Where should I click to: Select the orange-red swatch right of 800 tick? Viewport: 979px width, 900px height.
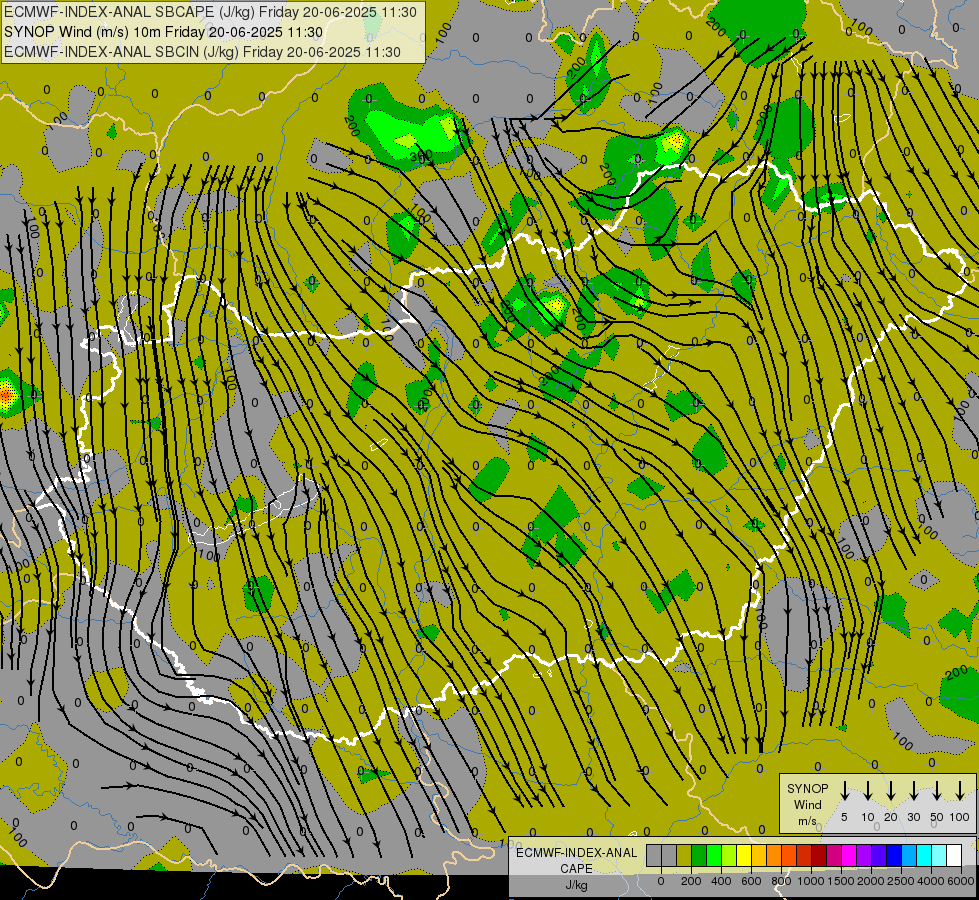coord(789,856)
